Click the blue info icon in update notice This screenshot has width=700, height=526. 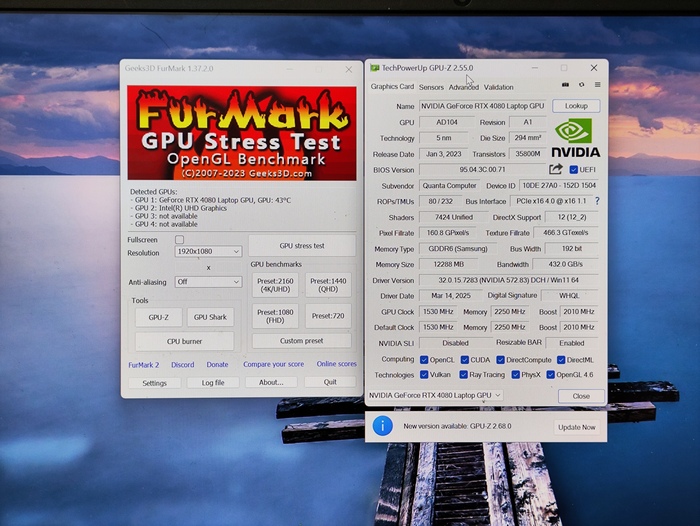382,426
